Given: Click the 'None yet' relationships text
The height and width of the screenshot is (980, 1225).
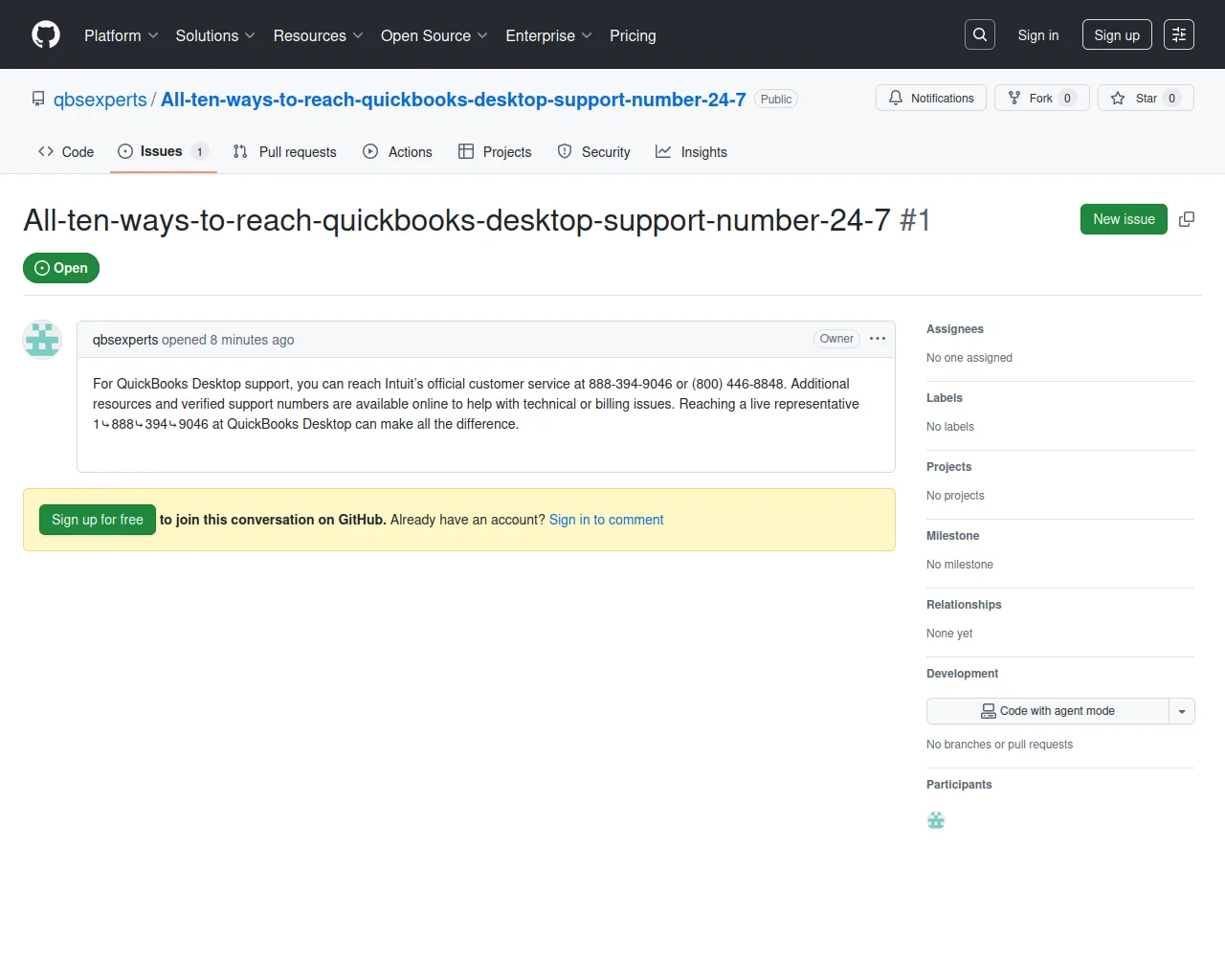Looking at the screenshot, I should click(x=949, y=634).
